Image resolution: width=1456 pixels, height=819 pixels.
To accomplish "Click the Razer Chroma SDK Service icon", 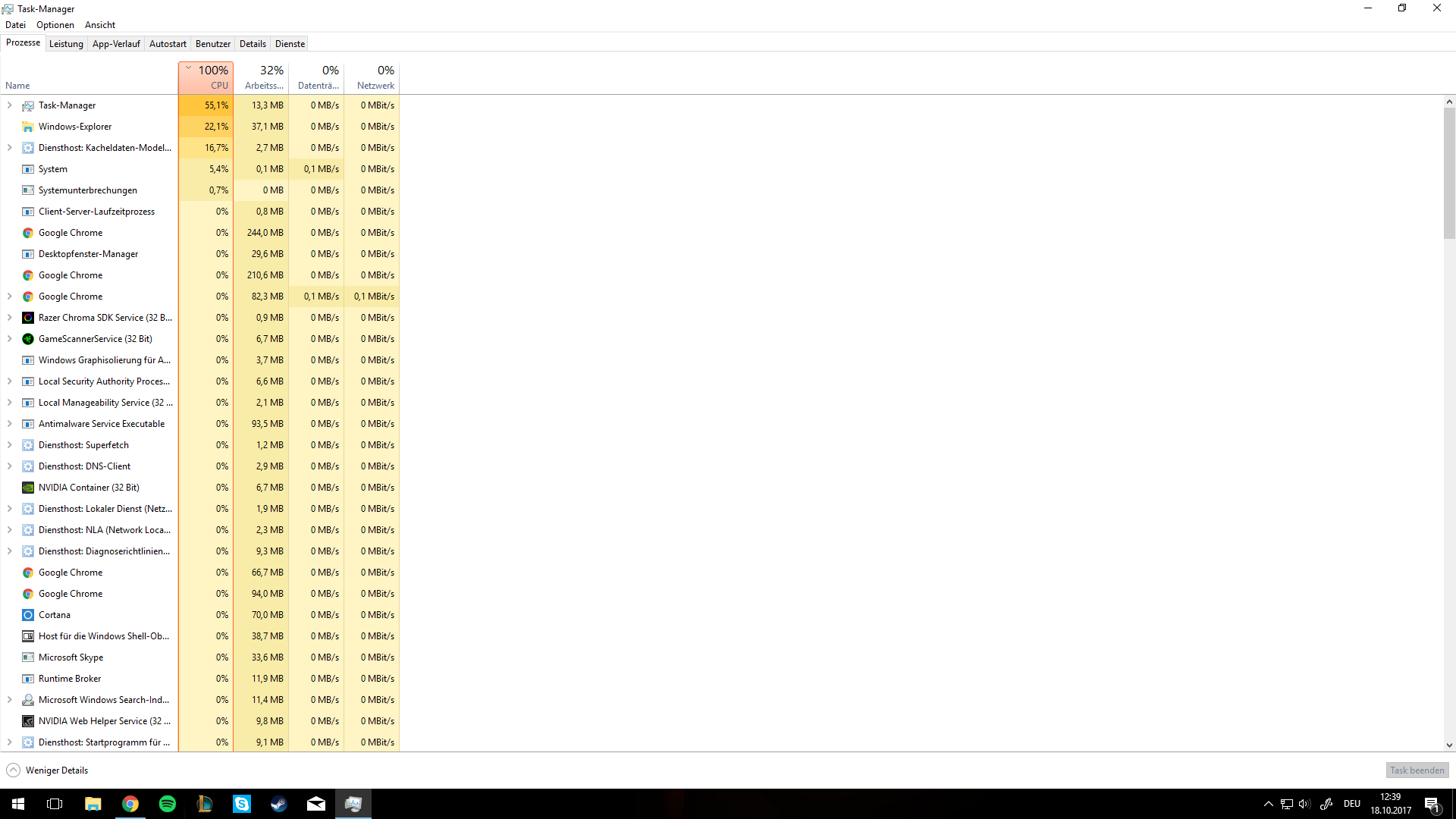I will (28, 318).
